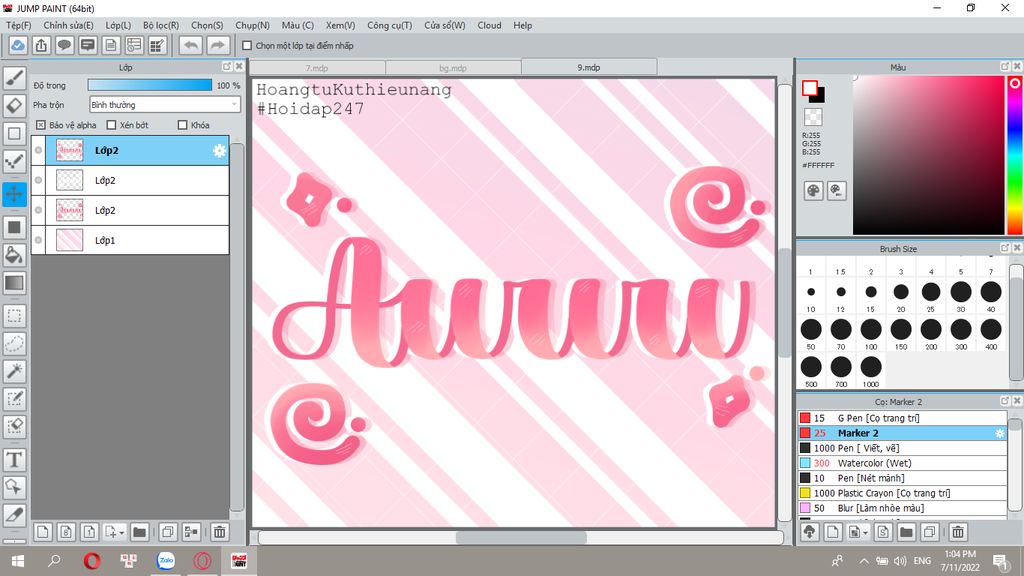Click the Độ trong opacity slider bar
This screenshot has height=576, width=1024.
click(x=150, y=86)
